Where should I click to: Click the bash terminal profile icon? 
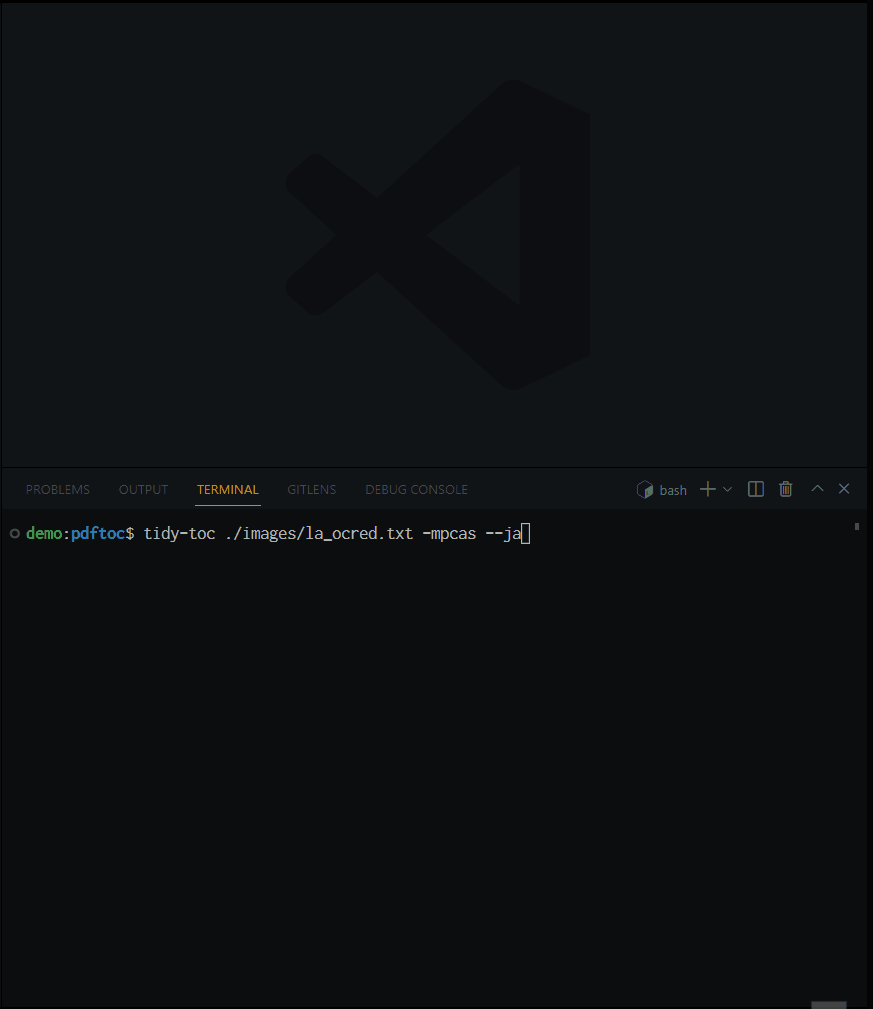click(x=645, y=490)
